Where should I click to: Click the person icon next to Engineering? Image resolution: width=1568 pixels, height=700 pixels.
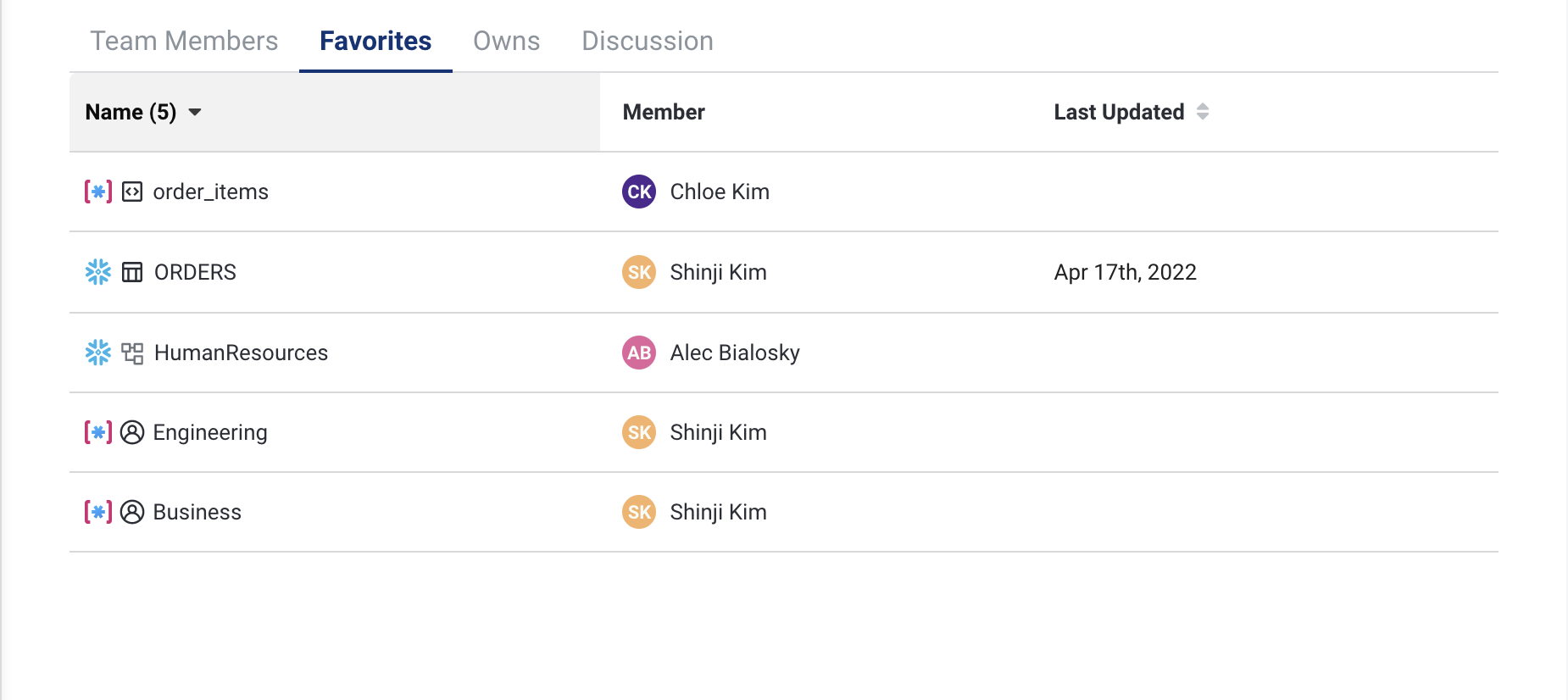tap(132, 432)
